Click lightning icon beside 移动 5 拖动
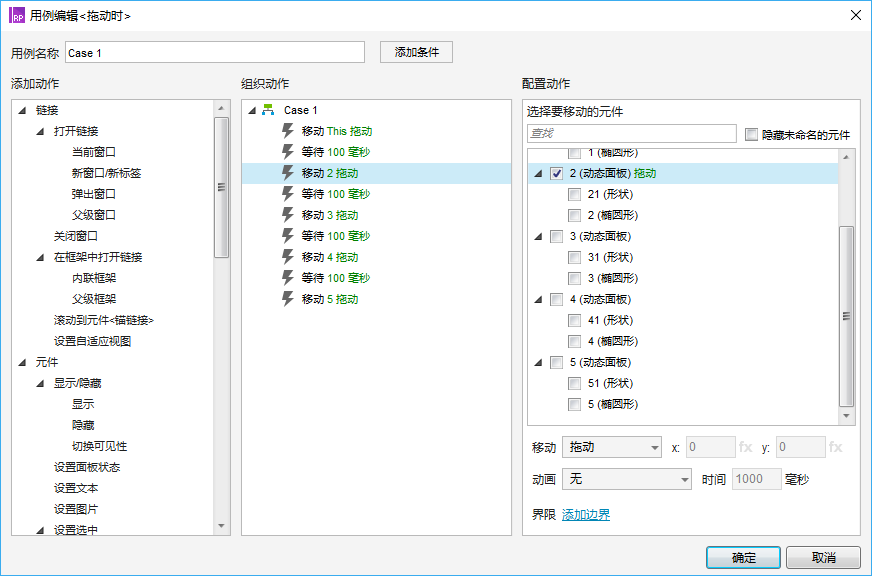This screenshot has width=872, height=576. (288, 299)
